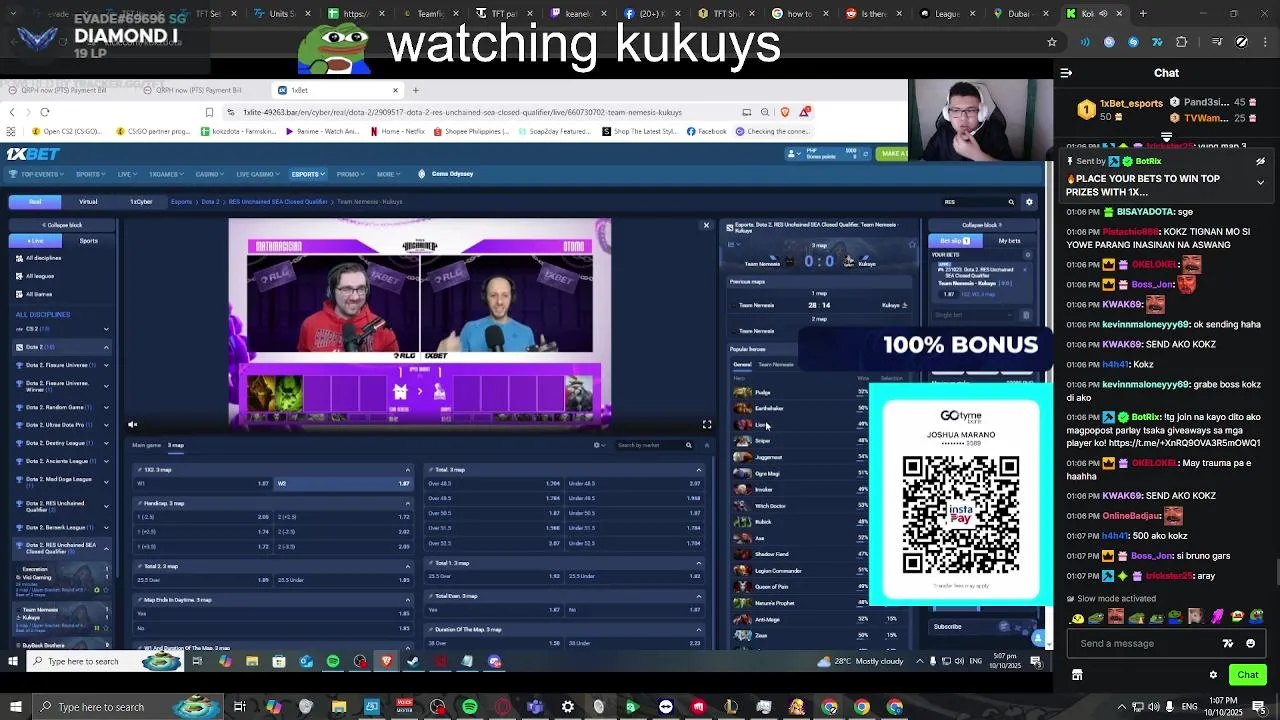Open the Brave shield icon in address bar
The width and height of the screenshot is (1280, 720).
click(x=785, y=112)
